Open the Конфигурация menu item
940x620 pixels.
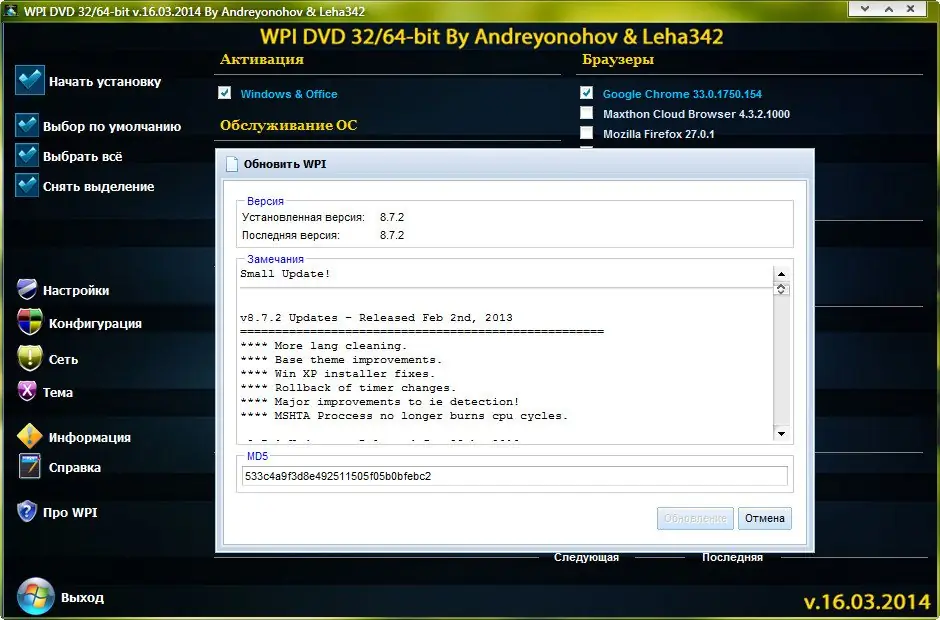[x=95, y=323]
